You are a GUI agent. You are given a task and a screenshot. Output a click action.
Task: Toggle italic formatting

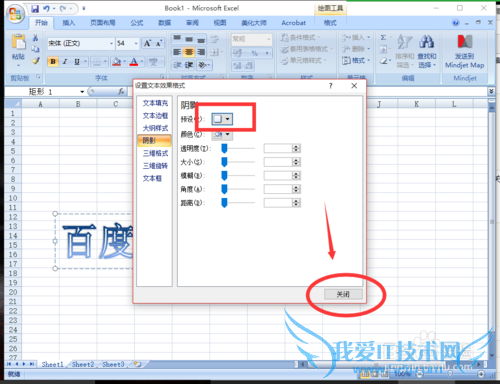click(x=65, y=62)
